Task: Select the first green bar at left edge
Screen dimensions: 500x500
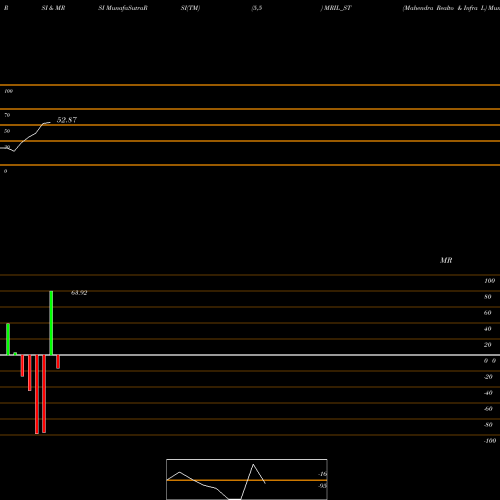Action: point(8,339)
